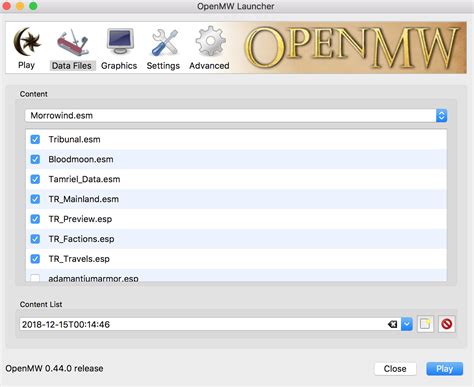The width and height of the screenshot is (474, 387).
Task: Click the yellow minimize window button
Action: pyautogui.click(x=20, y=6)
